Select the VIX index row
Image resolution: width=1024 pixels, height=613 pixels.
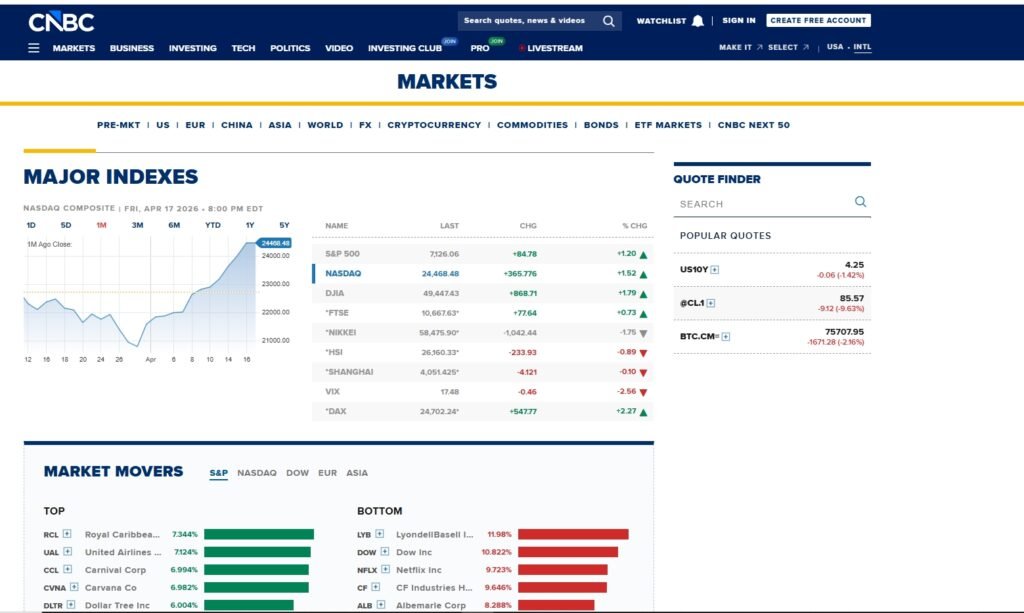point(483,392)
